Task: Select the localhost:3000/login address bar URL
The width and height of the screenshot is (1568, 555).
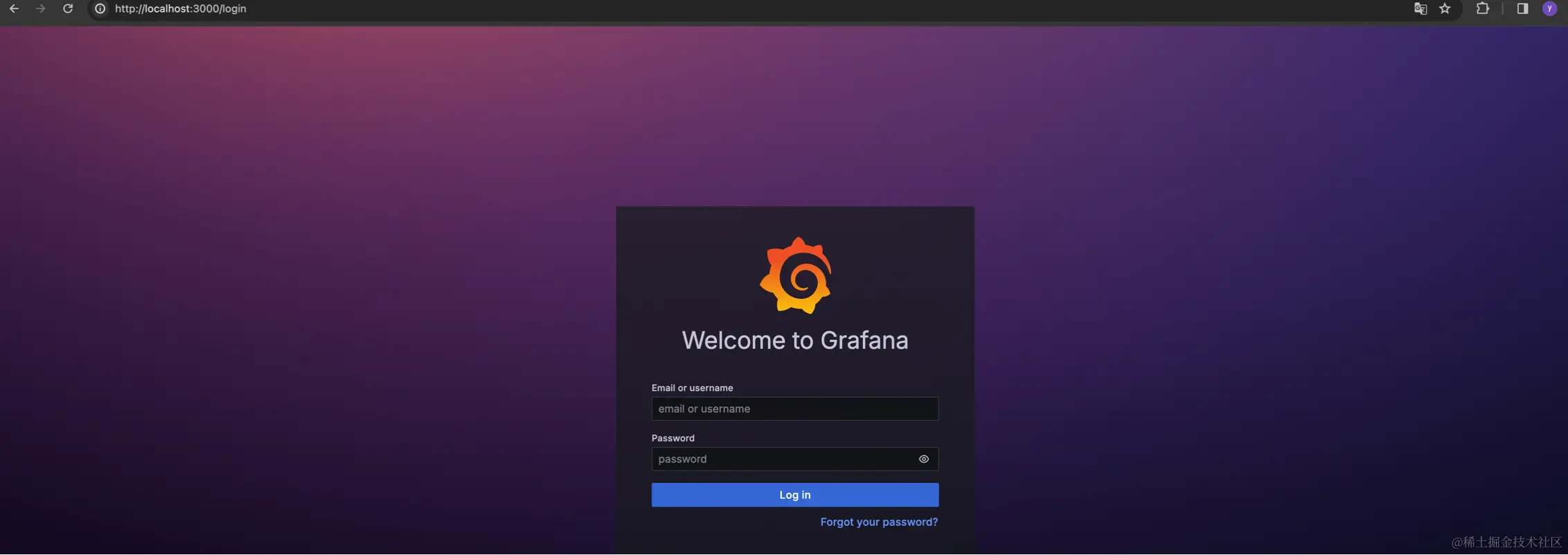Action: [181, 9]
